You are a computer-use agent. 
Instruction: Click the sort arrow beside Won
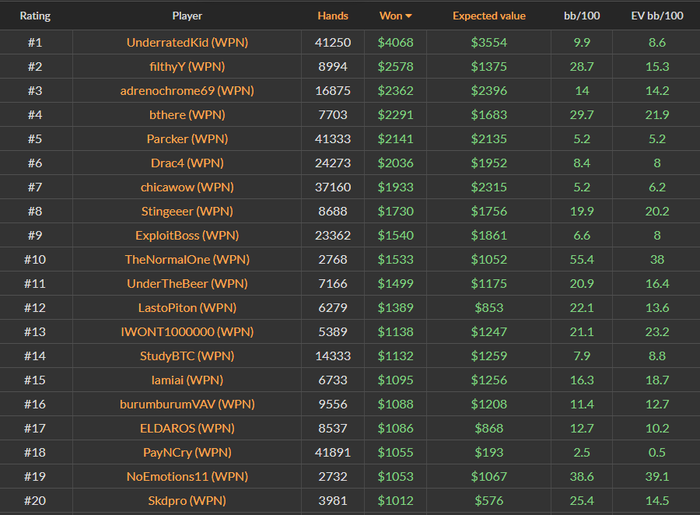(x=408, y=16)
